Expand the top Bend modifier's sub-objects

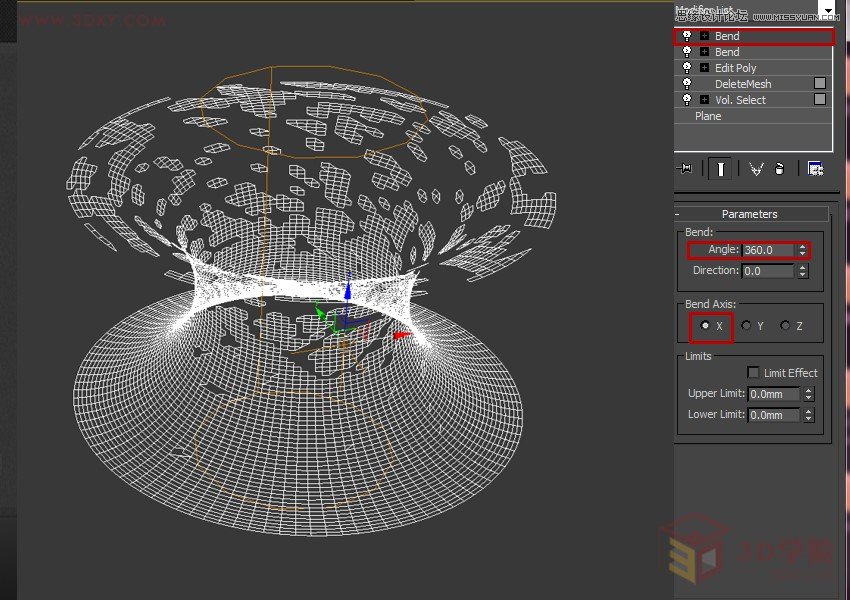703,35
